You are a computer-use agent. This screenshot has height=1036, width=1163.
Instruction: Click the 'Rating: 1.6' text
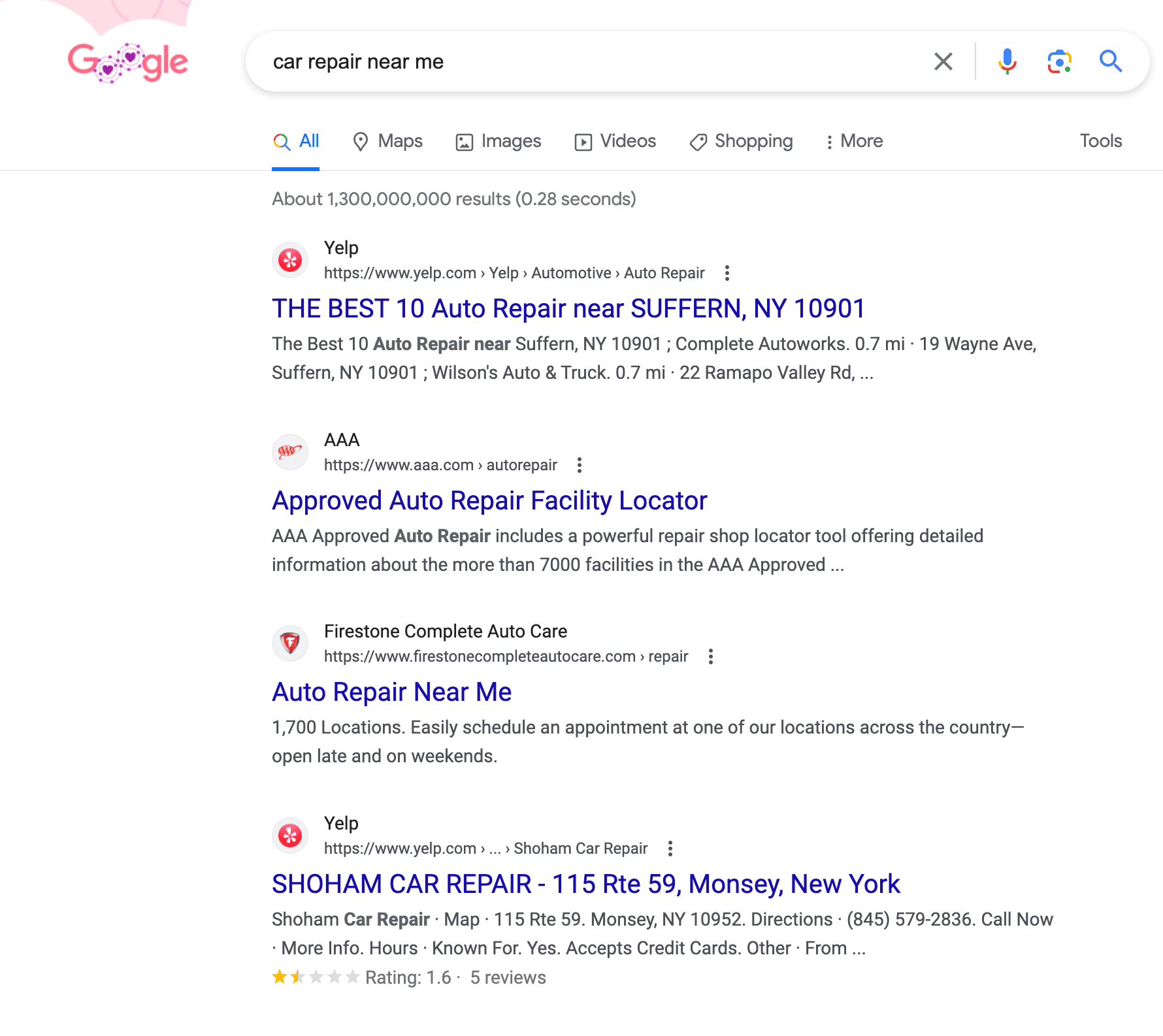[408, 977]
